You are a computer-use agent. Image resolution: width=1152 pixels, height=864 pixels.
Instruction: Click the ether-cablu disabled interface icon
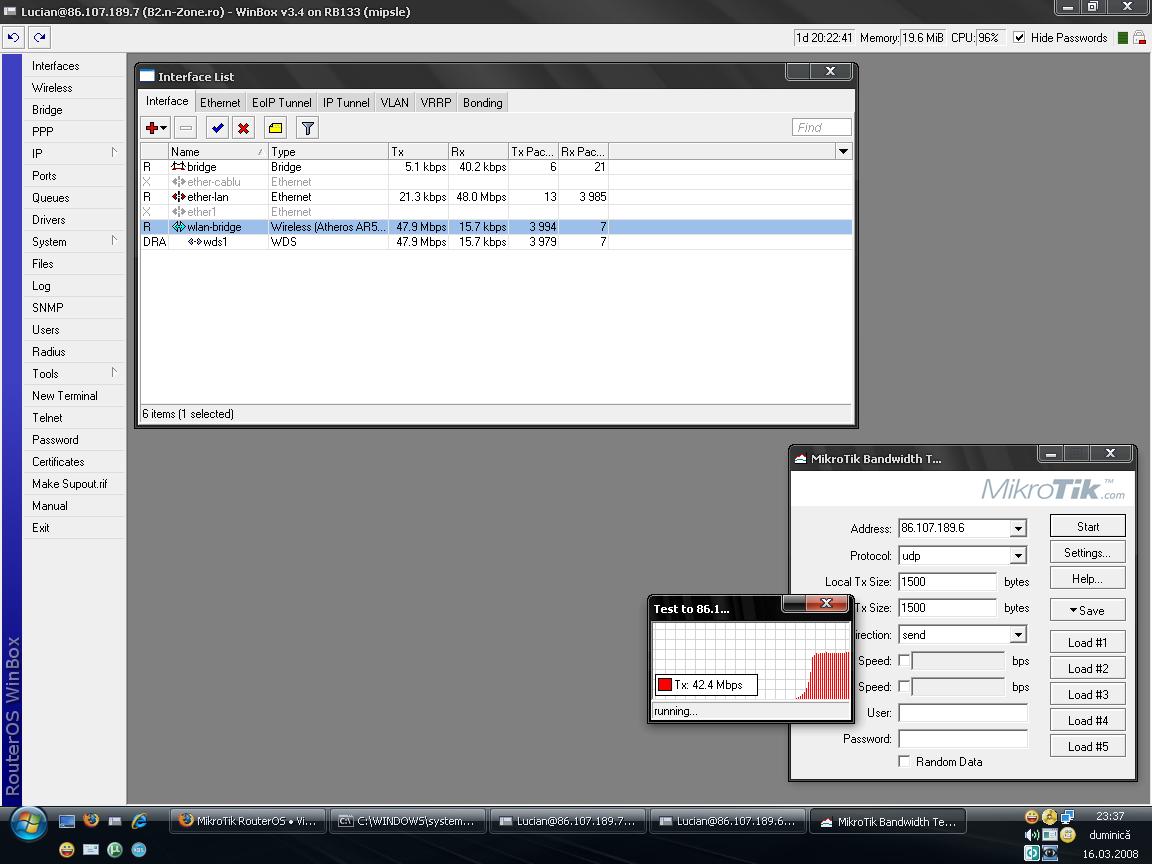[x=178, y=182]
